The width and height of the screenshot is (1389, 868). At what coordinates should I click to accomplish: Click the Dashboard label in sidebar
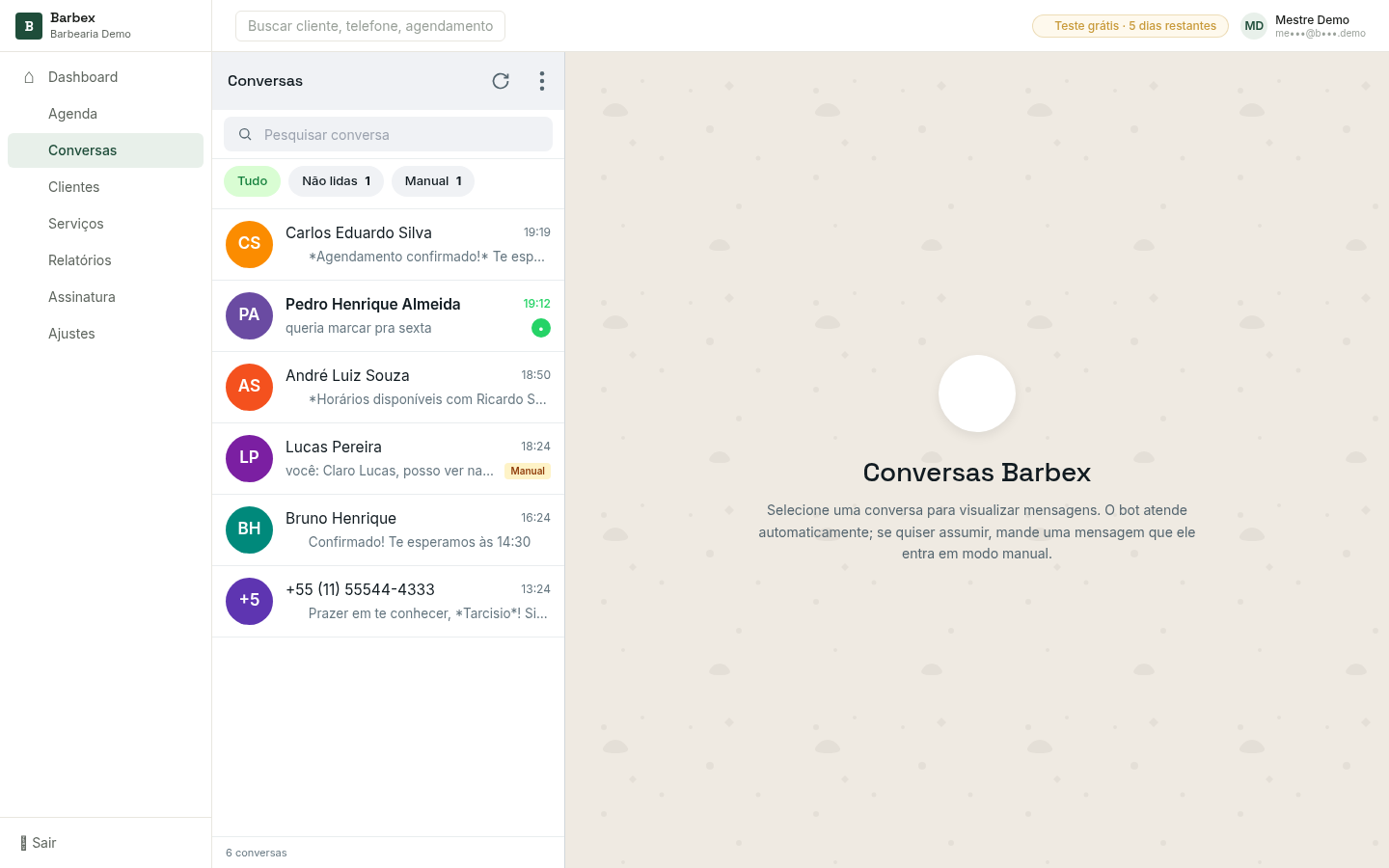[x=83, y=77]
